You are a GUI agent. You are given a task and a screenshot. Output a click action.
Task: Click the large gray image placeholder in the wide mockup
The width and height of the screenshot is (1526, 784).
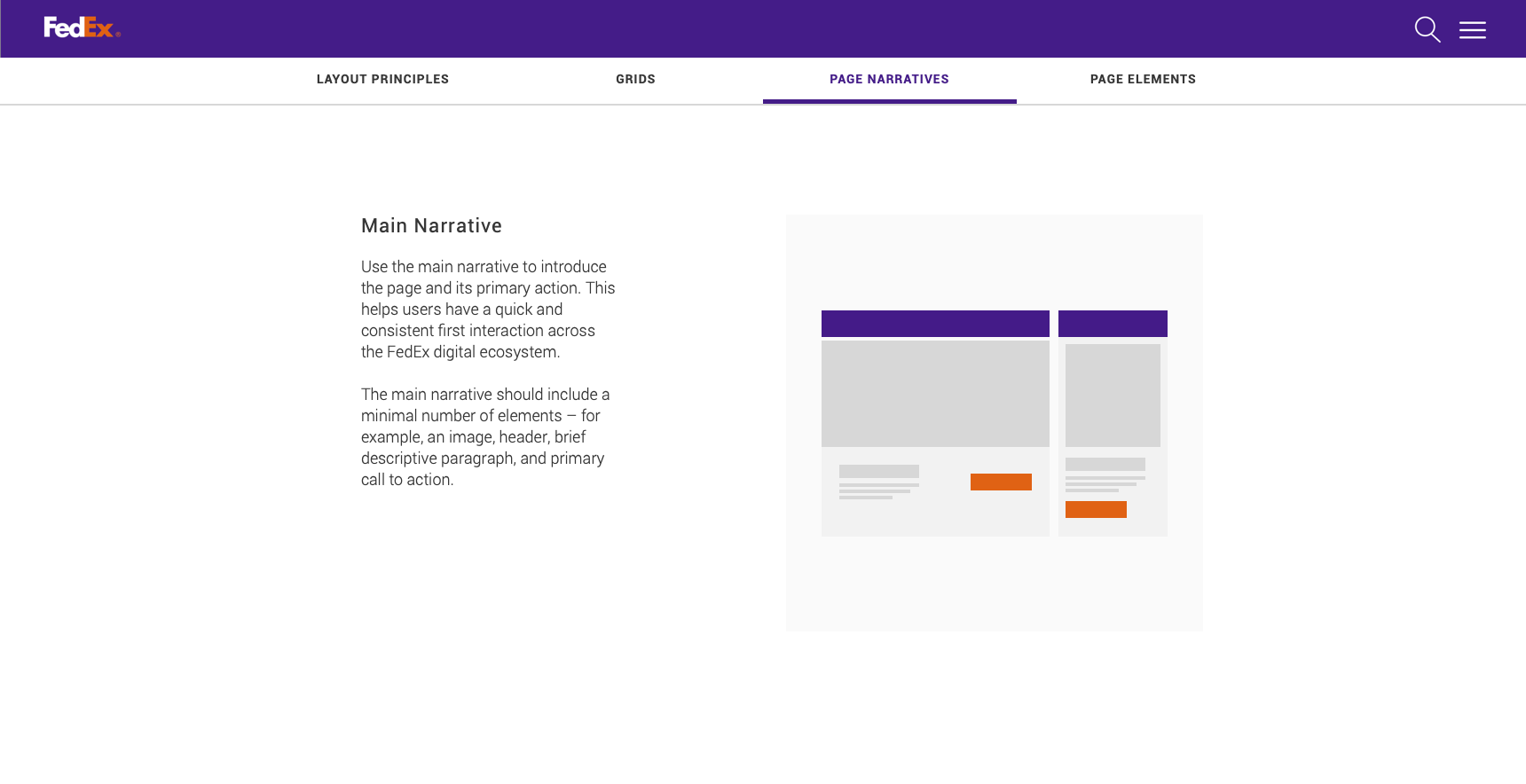[x=935, y=394]
